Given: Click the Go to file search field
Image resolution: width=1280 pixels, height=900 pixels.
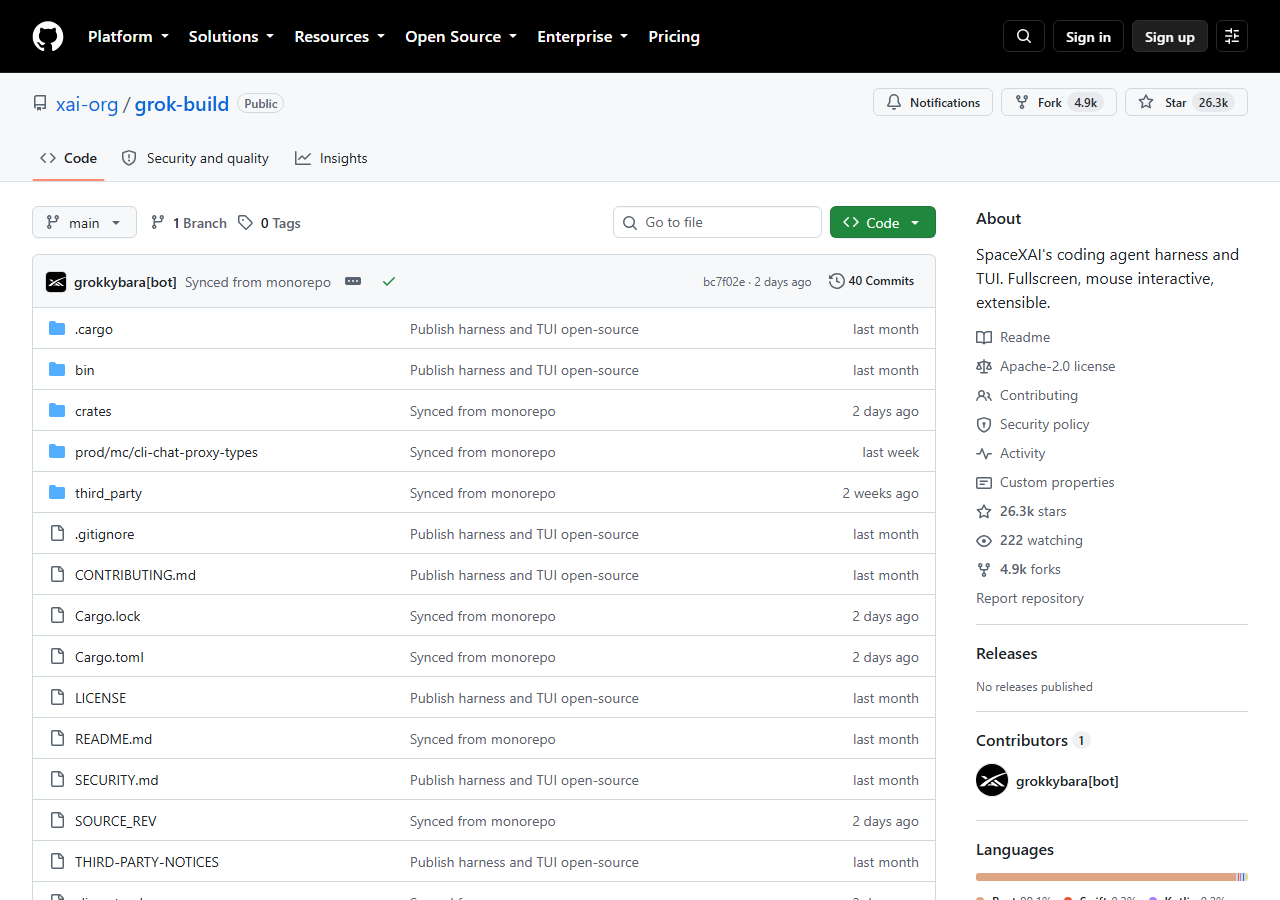Looking at the screenshot, I should coord(717,222).
